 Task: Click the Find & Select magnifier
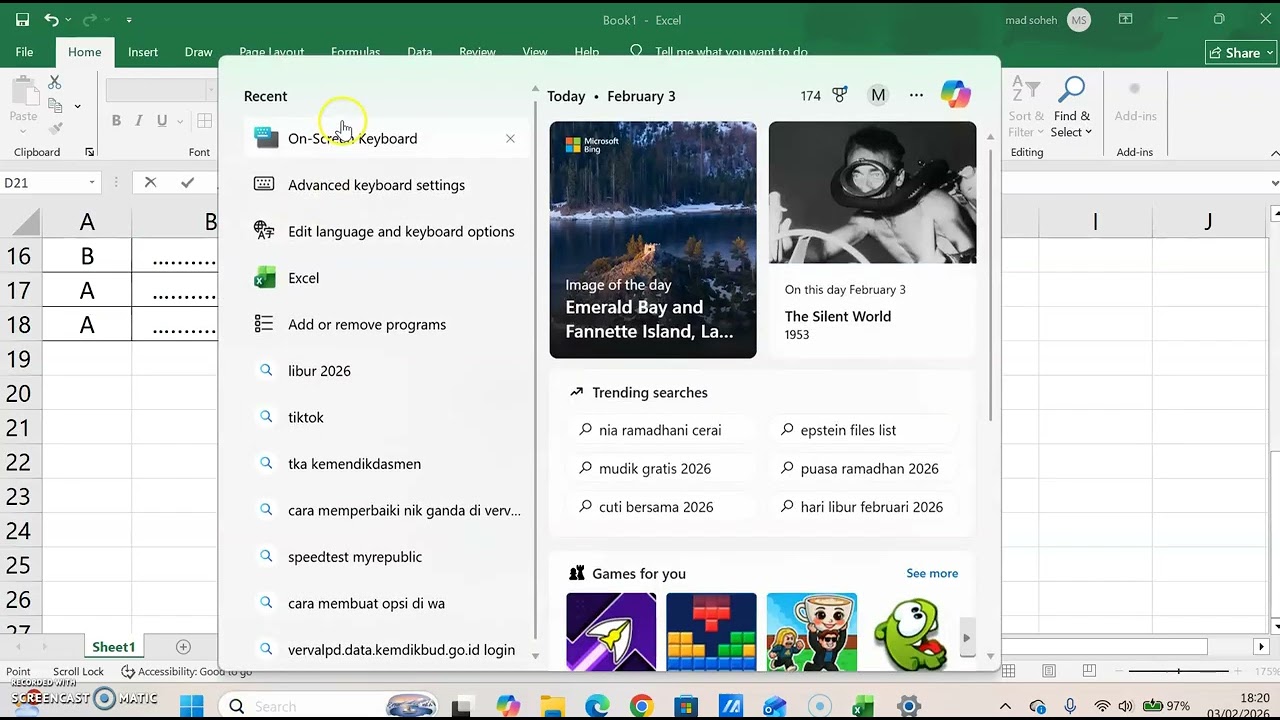1071,107
